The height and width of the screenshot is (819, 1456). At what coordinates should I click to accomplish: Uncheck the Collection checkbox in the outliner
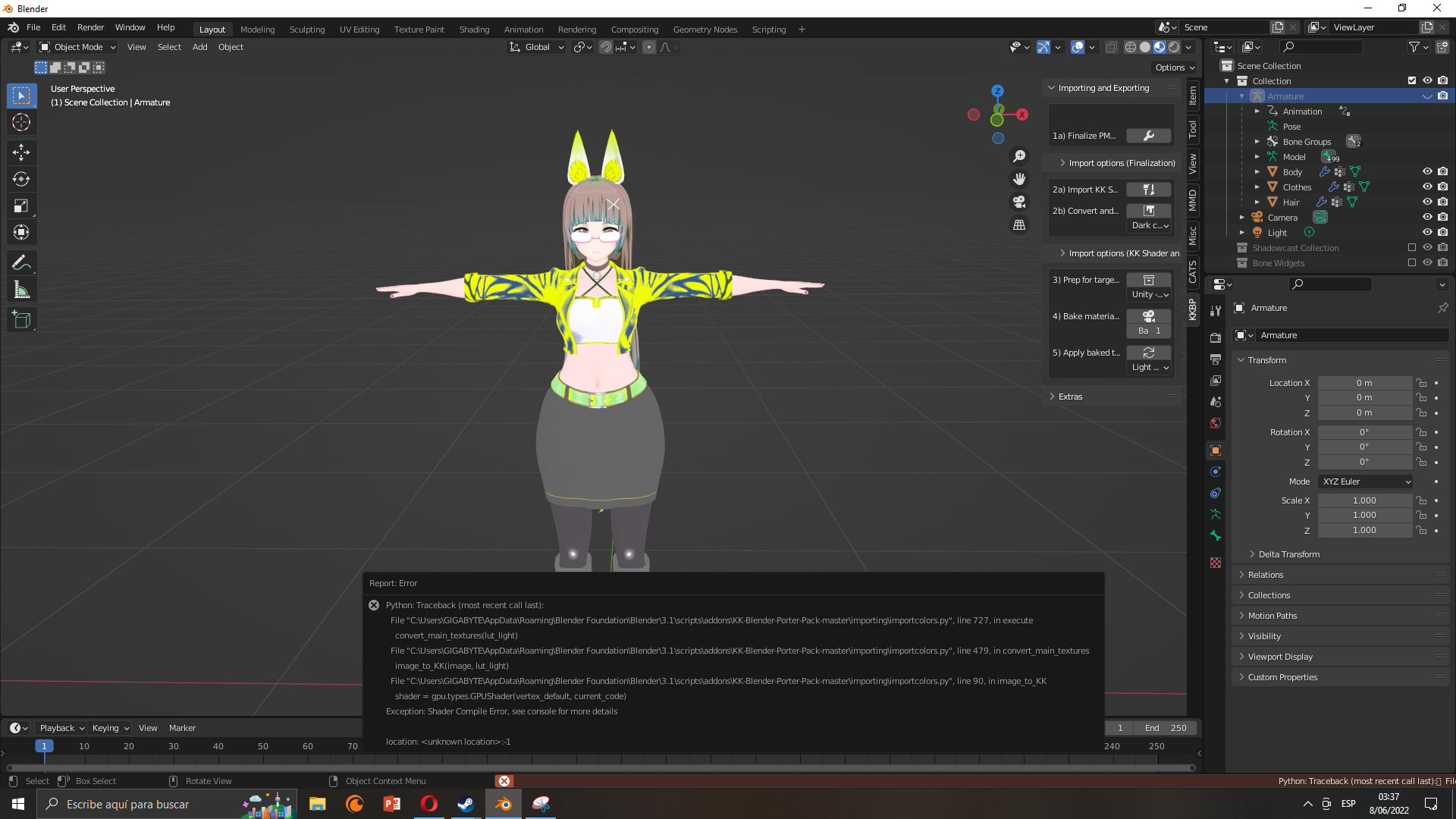pyautogui.click(x=1412, y=80)
